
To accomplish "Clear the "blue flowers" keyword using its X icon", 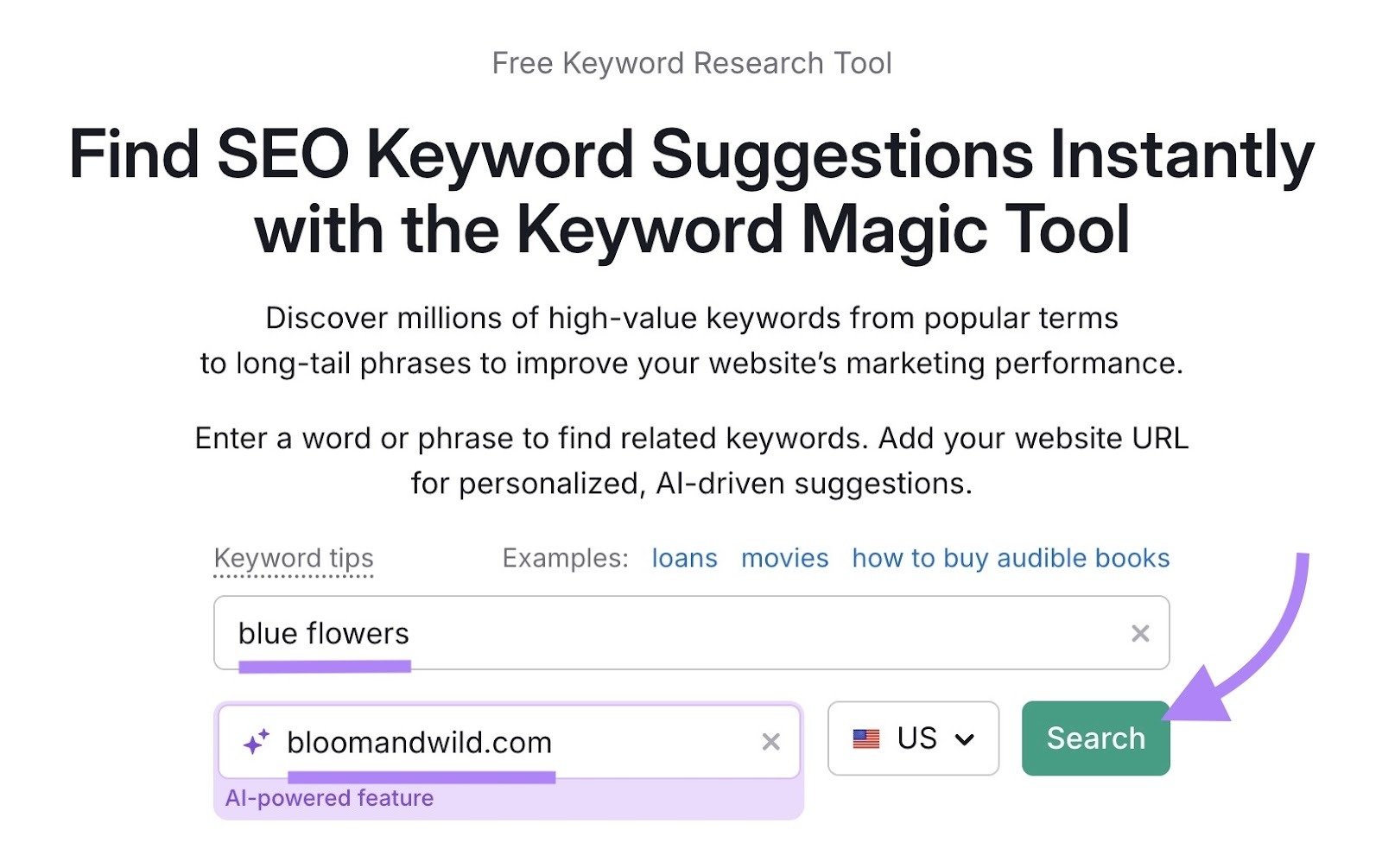I will tap(1140, 633).
